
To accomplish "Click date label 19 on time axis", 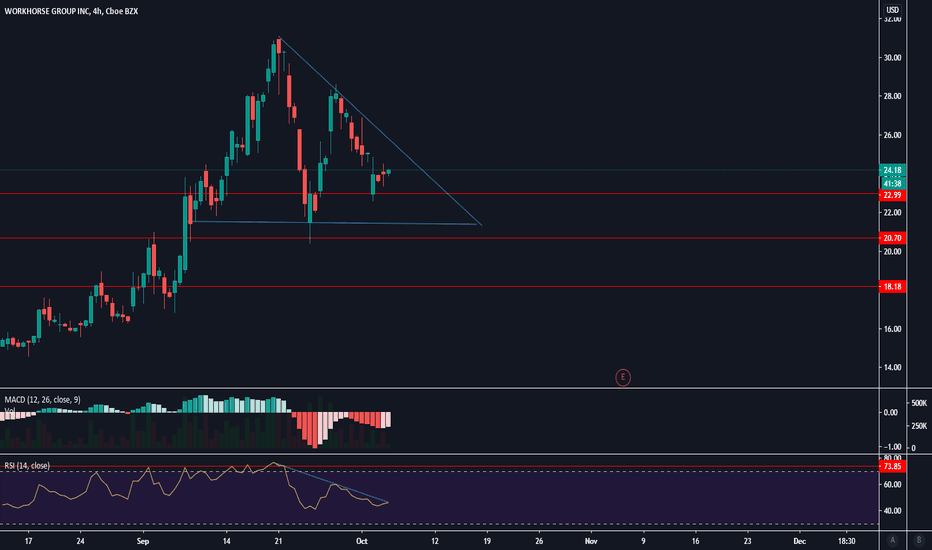I will click(x=487, y=541).
